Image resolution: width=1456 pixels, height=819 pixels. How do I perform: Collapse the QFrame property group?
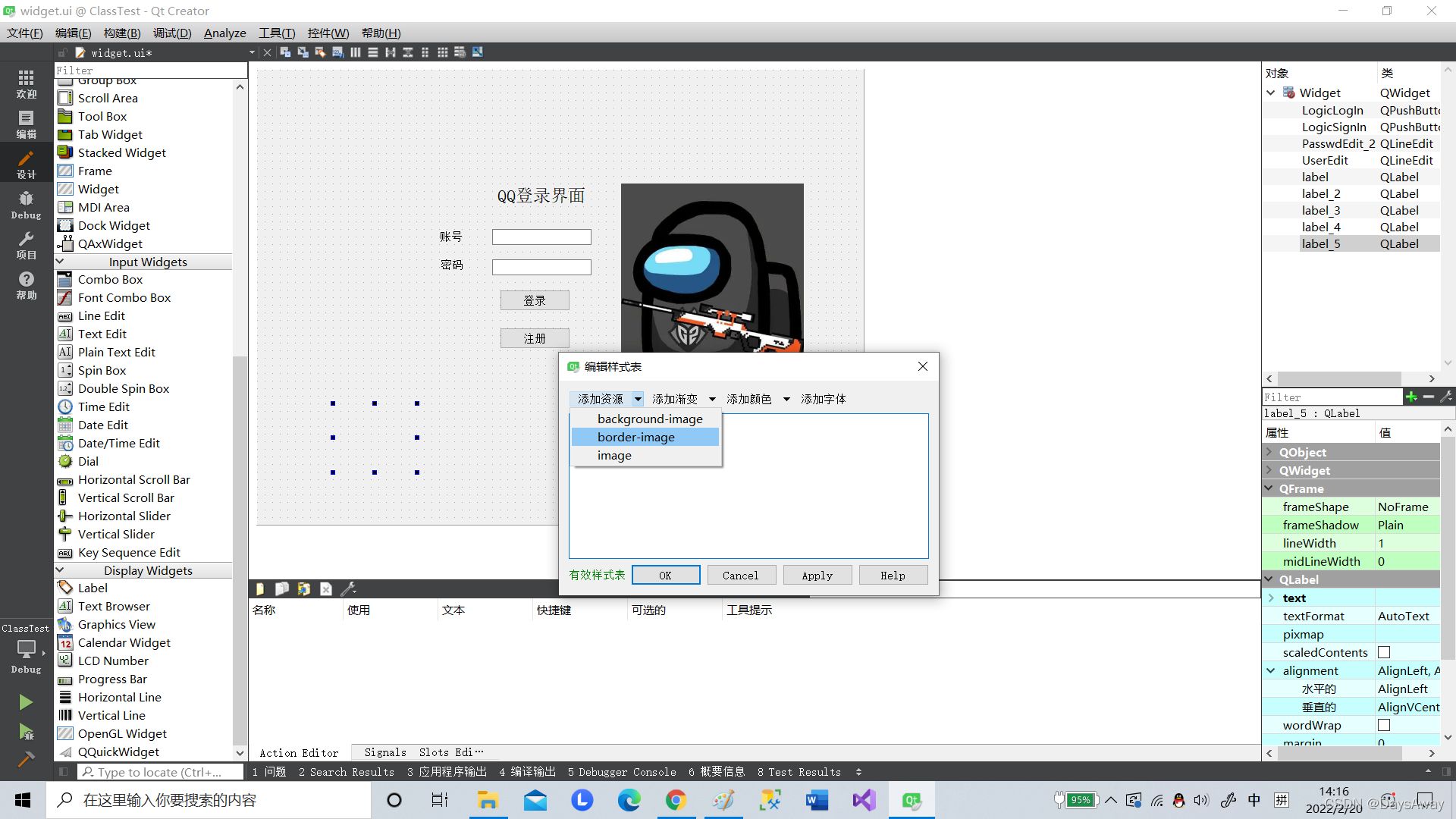(x=1269, y=488)
